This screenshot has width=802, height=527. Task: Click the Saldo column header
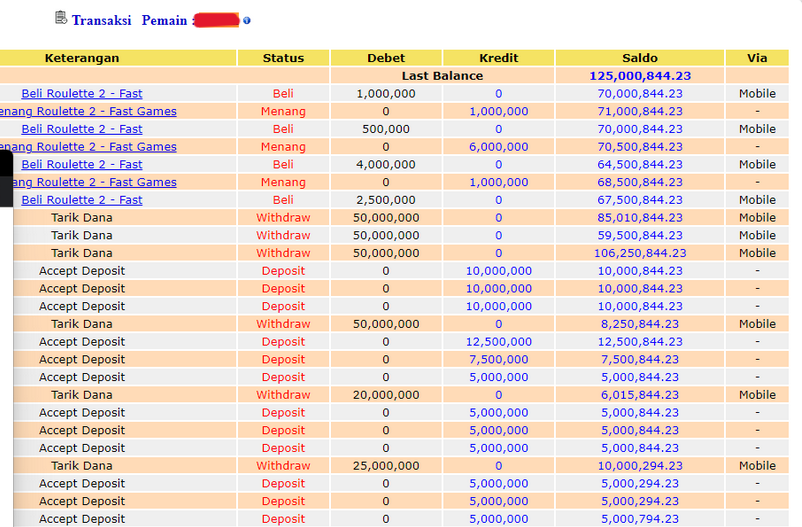click(640, 58)
